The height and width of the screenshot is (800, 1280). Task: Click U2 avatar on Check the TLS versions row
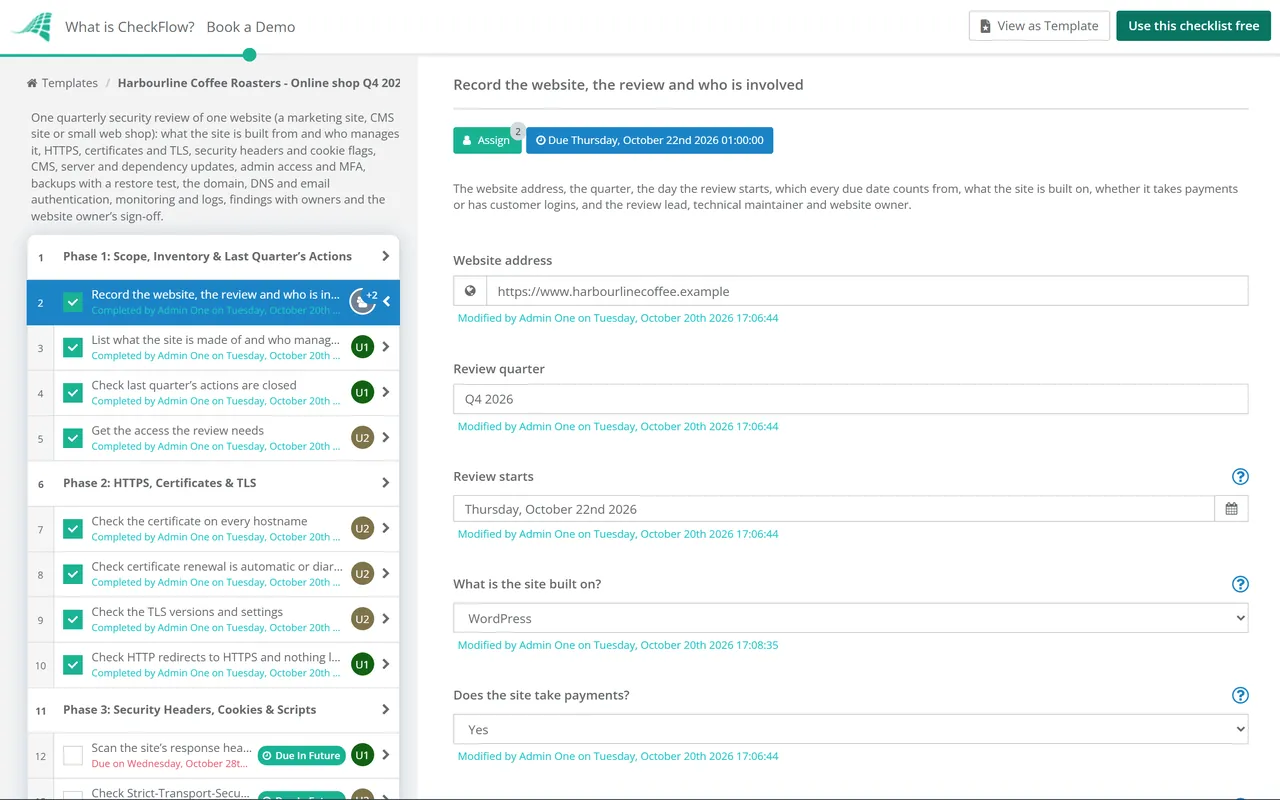coord(362,619)
